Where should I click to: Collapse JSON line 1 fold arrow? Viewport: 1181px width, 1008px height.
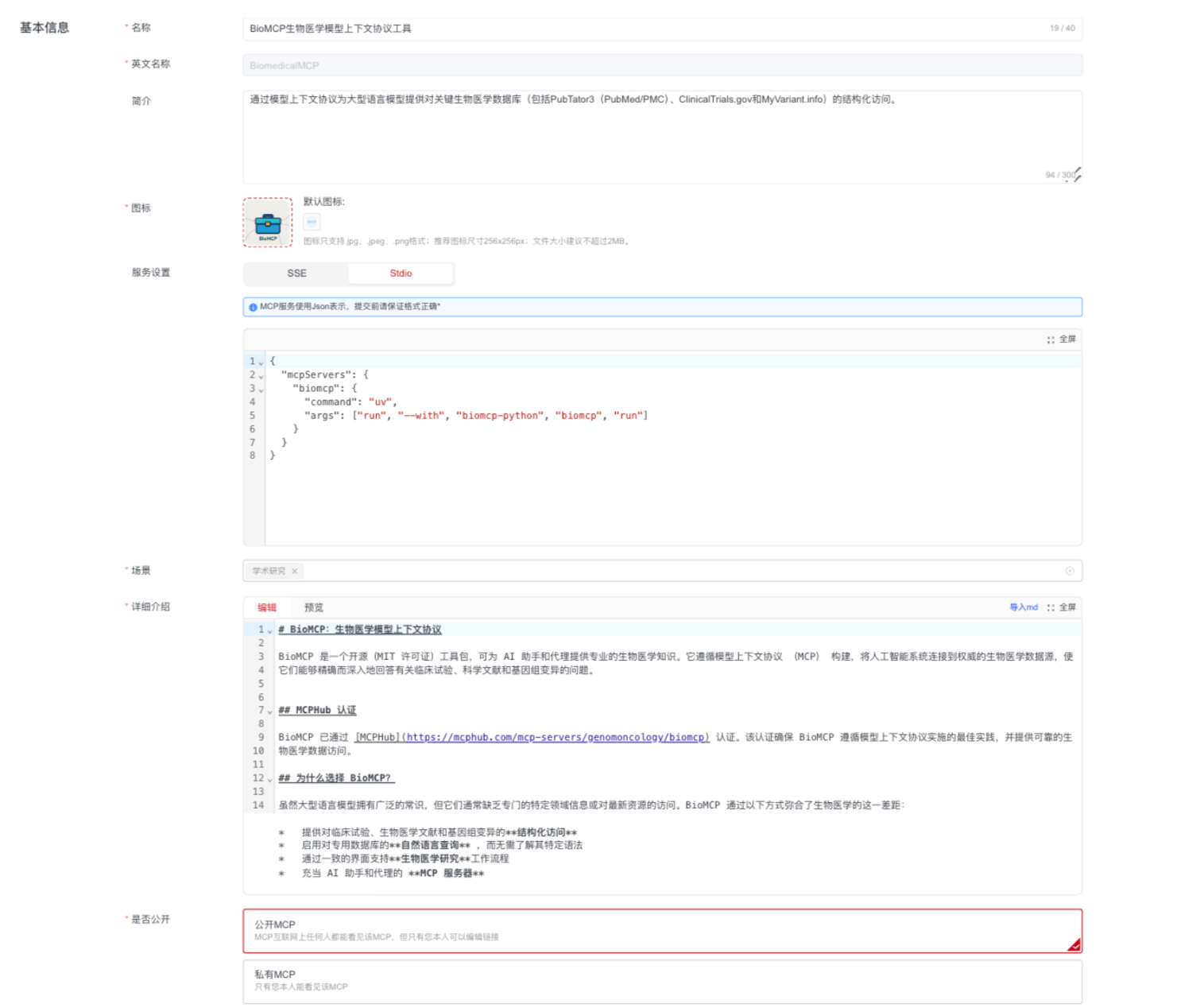coord(261,362)
